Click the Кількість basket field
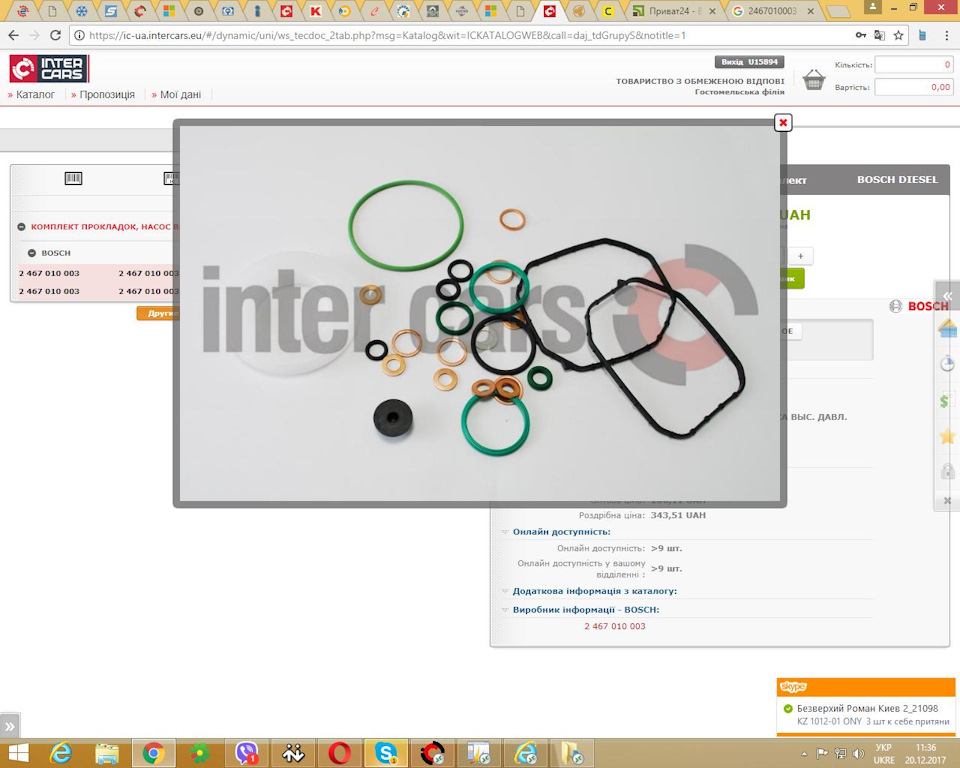Image resolution: width=960 pixels, height=768 pixels. click(x=913, y=64)
